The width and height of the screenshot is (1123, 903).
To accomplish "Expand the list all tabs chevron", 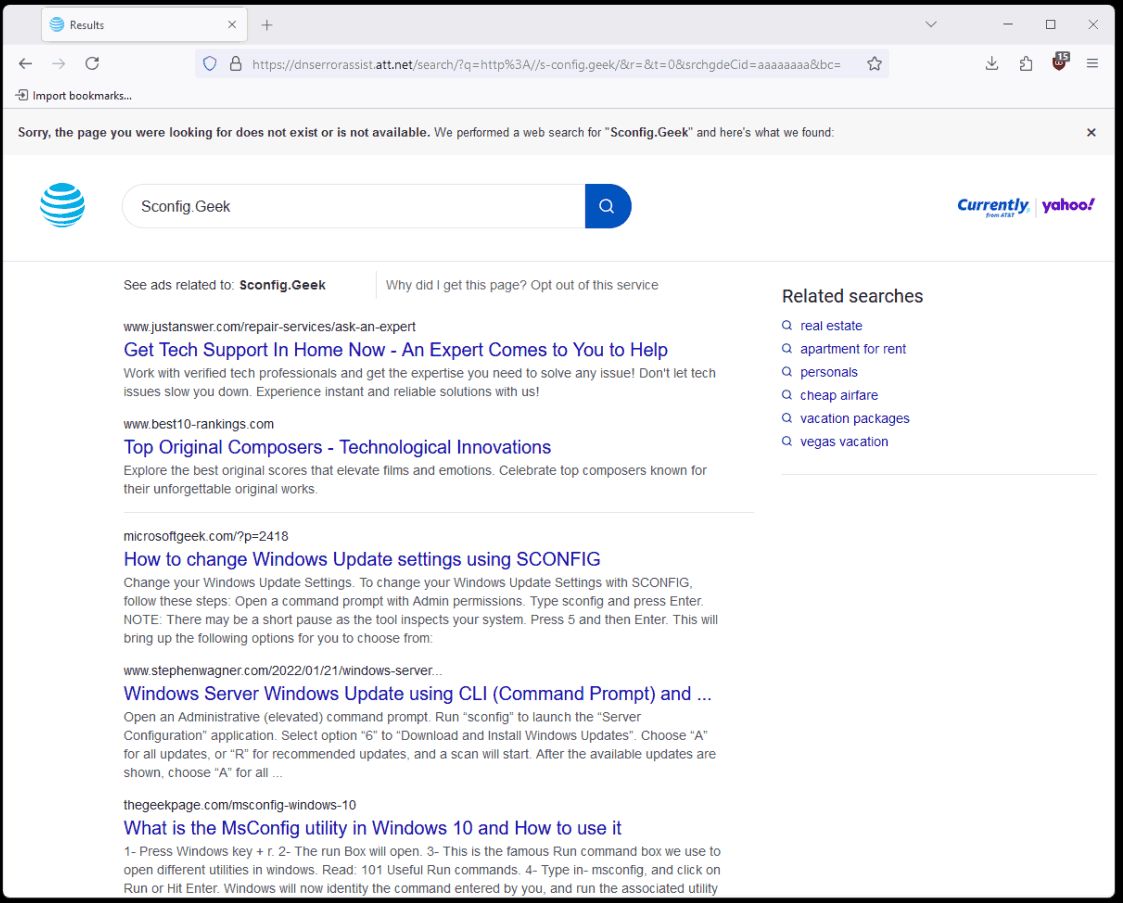I will tap(930, 24).
